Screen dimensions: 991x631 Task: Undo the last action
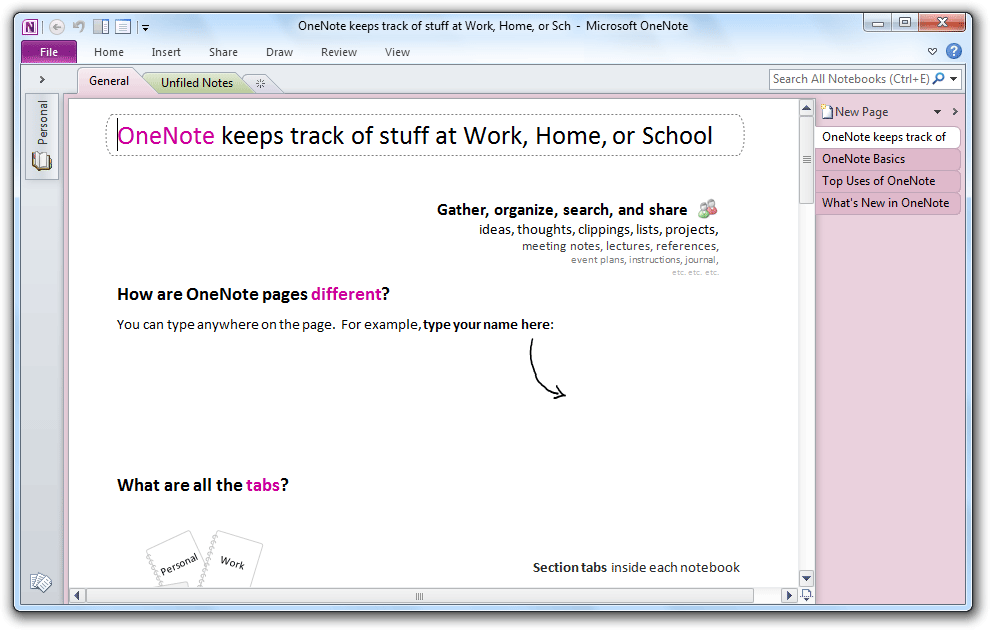click(x=78, y=27)
